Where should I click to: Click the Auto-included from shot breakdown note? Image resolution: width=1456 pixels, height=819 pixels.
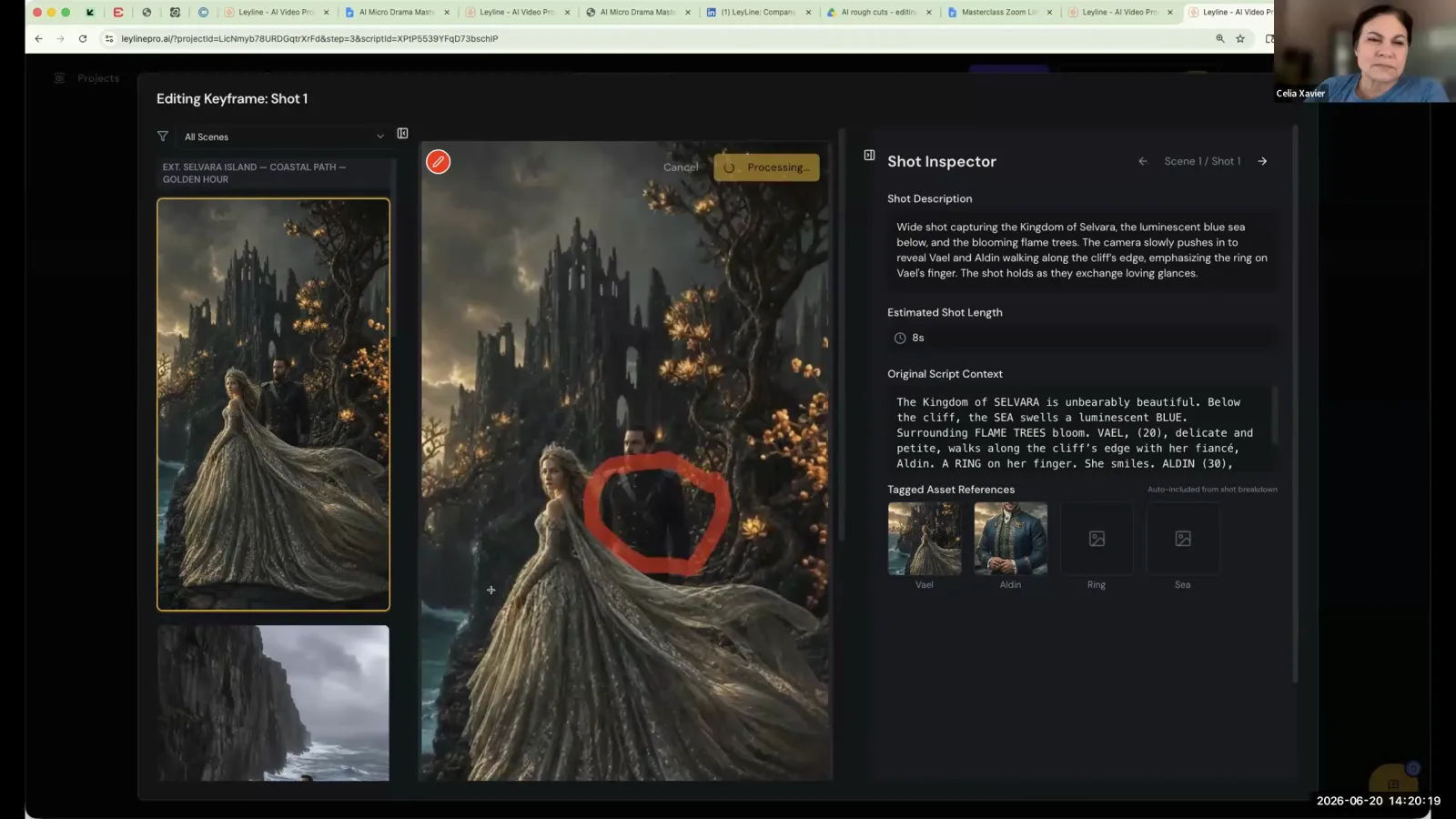[1212, 490]
